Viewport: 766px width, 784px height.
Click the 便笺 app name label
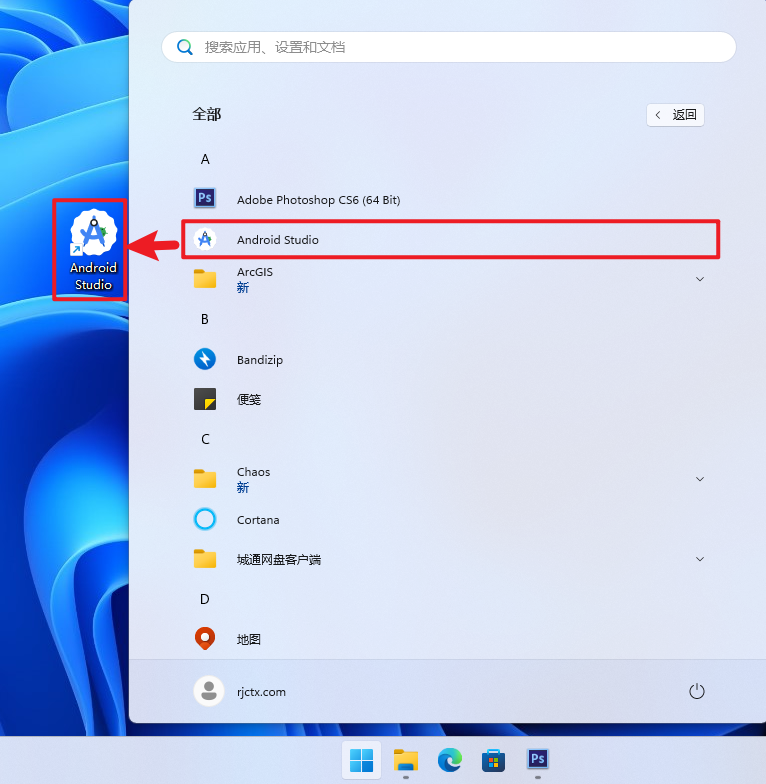point(248,400)
